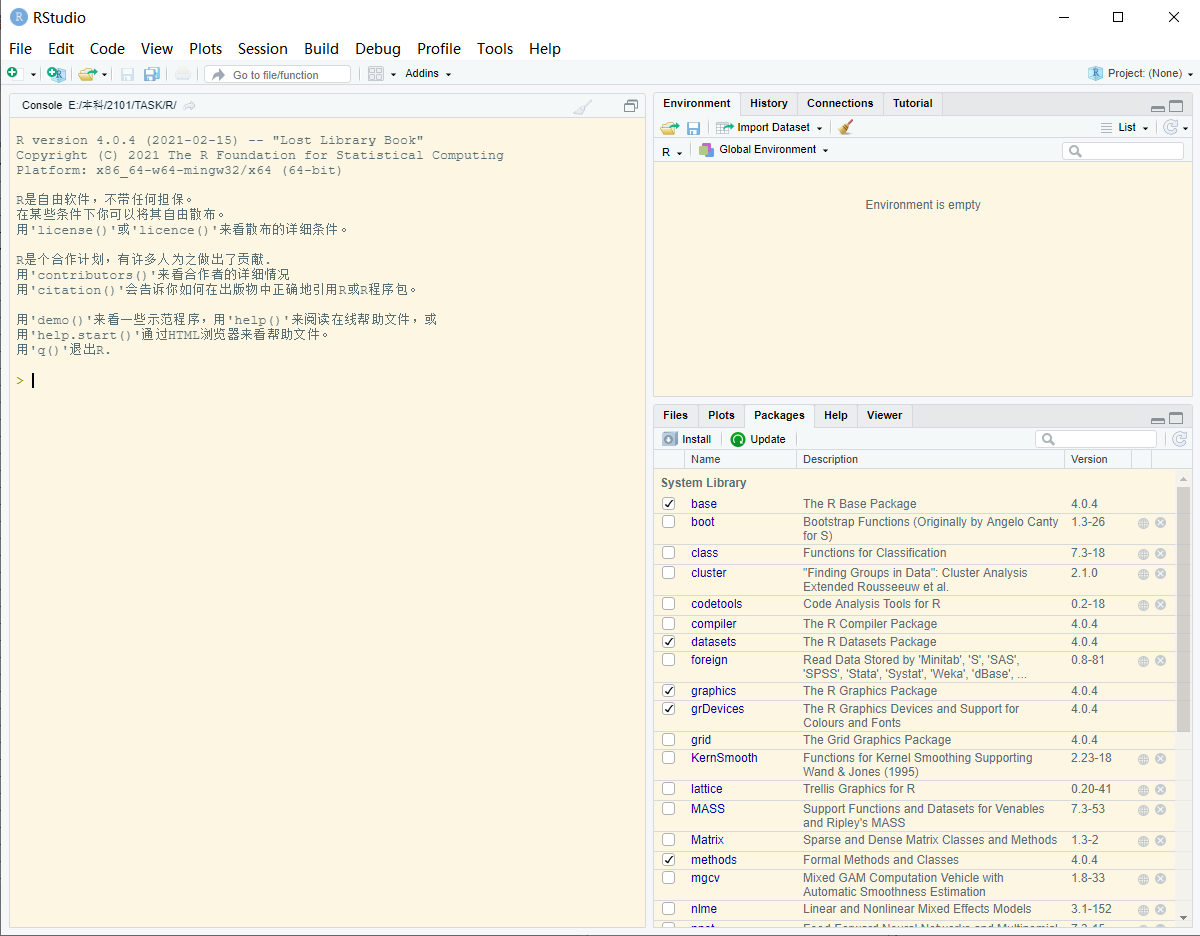Switch to the History tab

768,103
